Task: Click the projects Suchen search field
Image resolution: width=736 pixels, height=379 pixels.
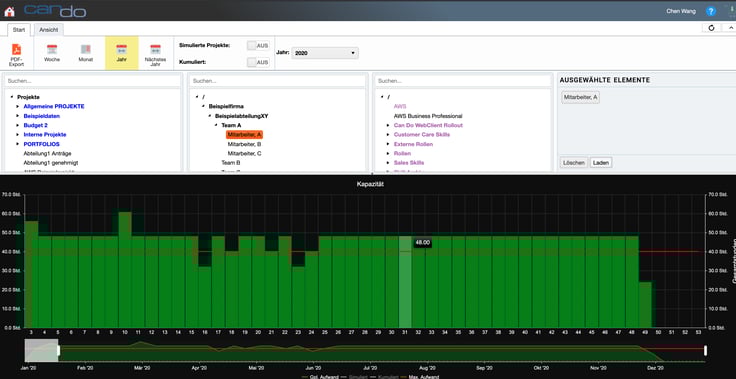Action: point(92,81)
